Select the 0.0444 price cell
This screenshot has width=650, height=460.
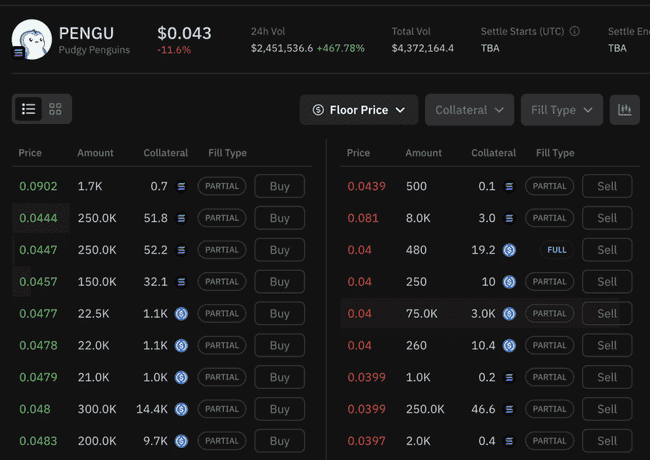coord(38,218)
